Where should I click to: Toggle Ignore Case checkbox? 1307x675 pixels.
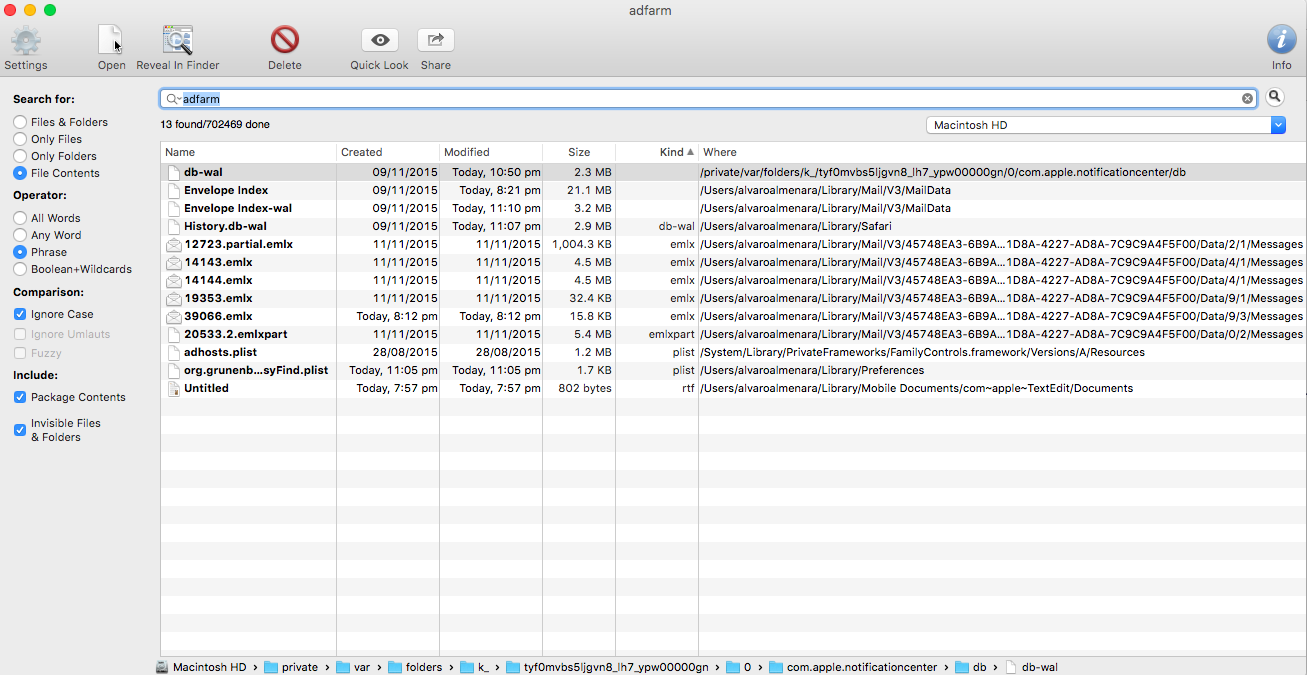(20, 314)
